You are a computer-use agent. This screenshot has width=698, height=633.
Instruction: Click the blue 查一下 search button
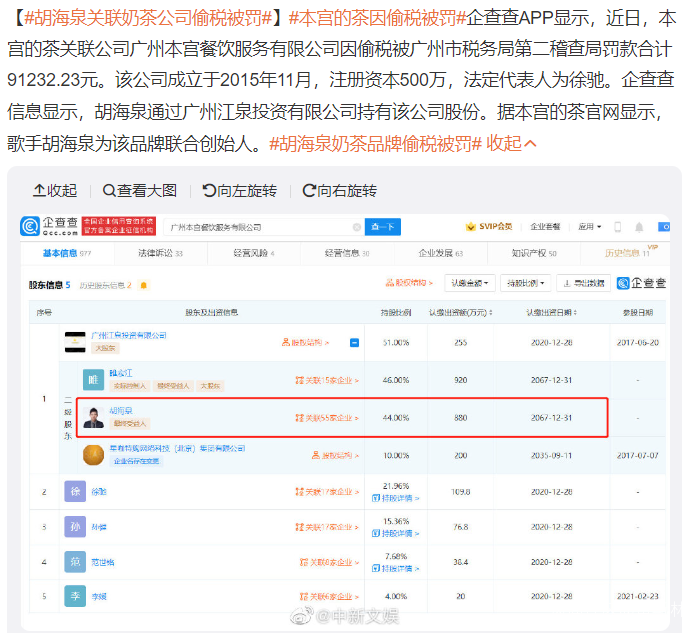point(382,227)
